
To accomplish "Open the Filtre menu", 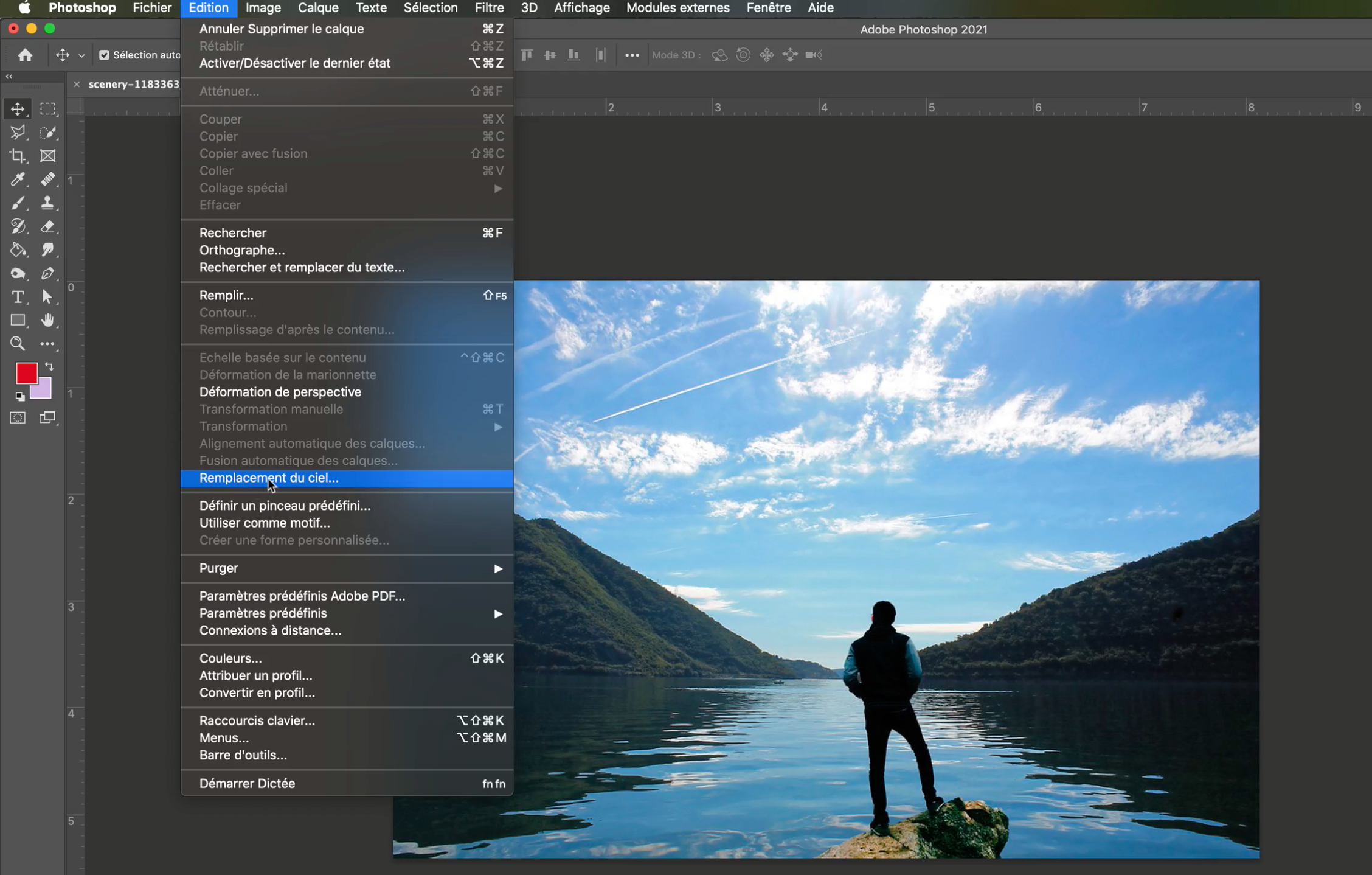I will point(489,8).
